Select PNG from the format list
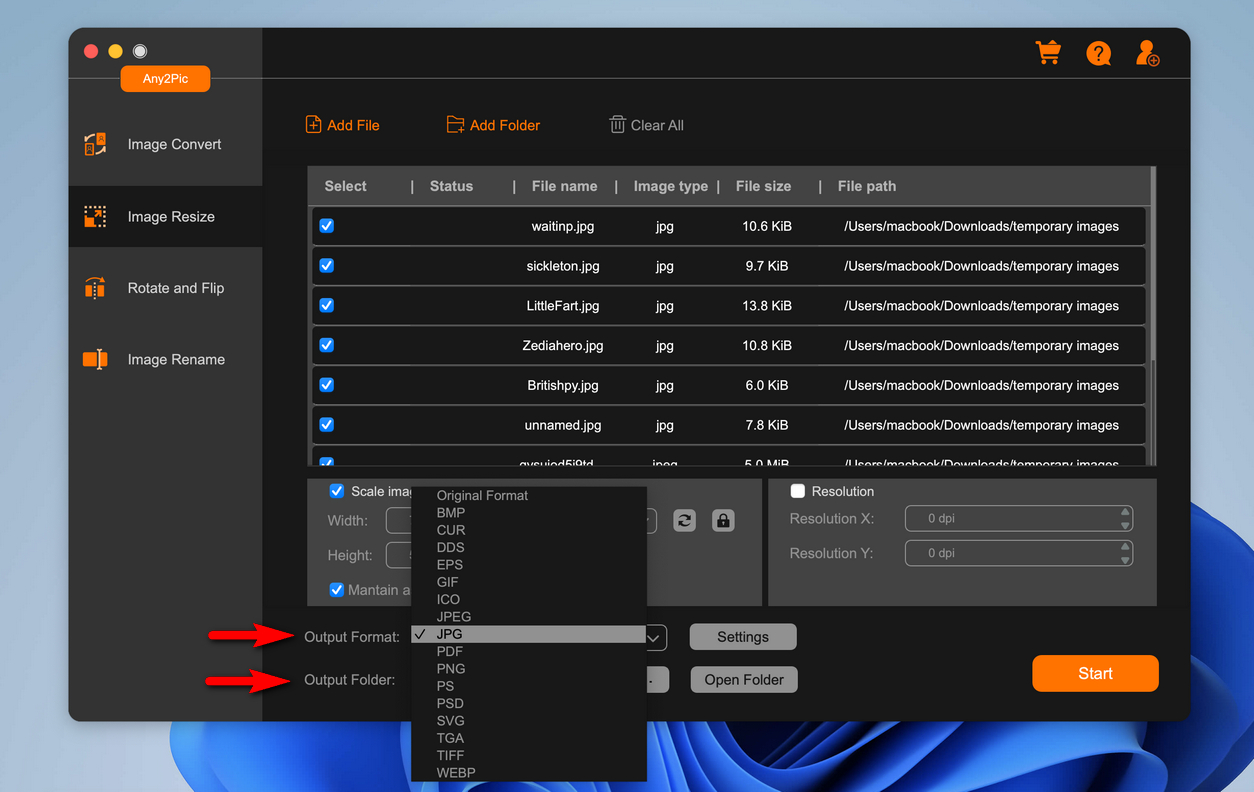Viewport: 1254px width, 792px height. [x=450, y=668]
